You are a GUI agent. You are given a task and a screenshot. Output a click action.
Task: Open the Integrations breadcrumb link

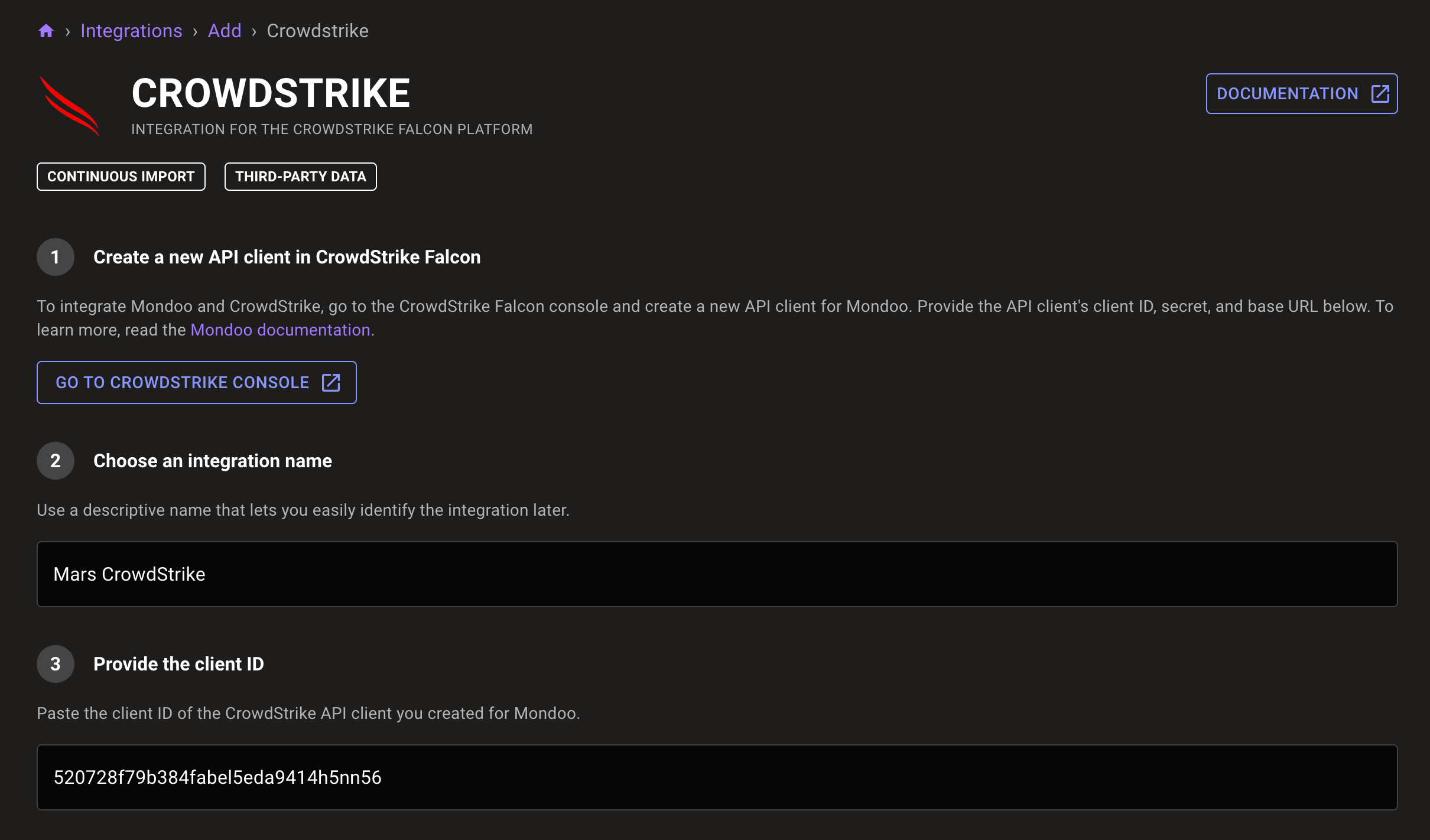pos(131,31)
